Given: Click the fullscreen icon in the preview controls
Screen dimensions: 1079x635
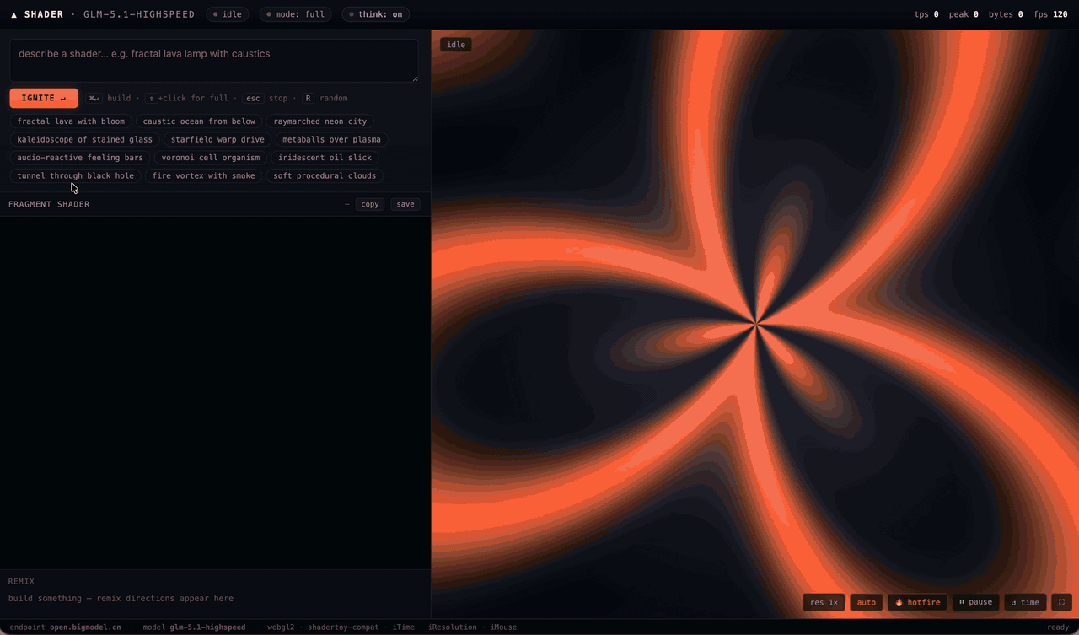Looking at the screenshot, I should coord(1062,602).
